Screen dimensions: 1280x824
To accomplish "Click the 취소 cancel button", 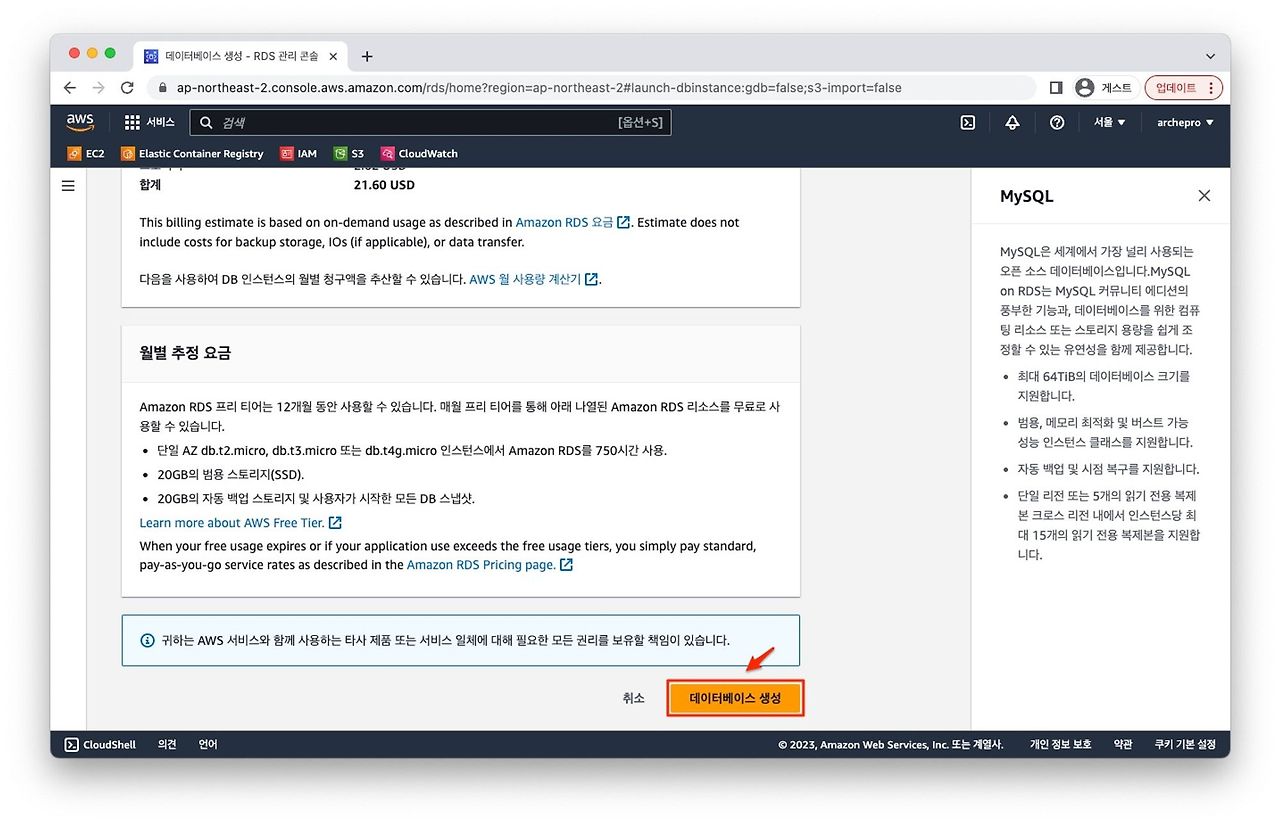I will (x=633, y=698).
